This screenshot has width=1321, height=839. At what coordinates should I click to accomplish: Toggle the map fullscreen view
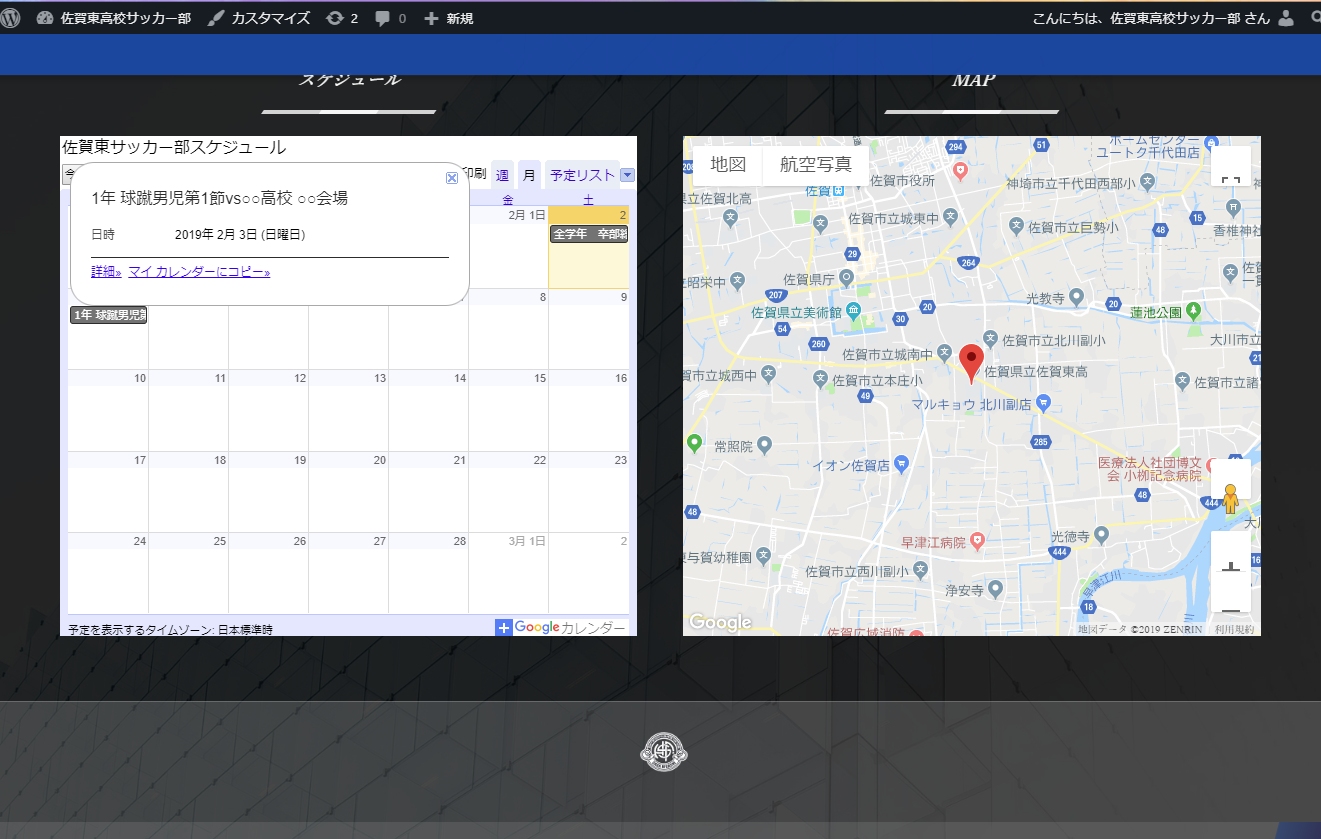(1231, 166)
